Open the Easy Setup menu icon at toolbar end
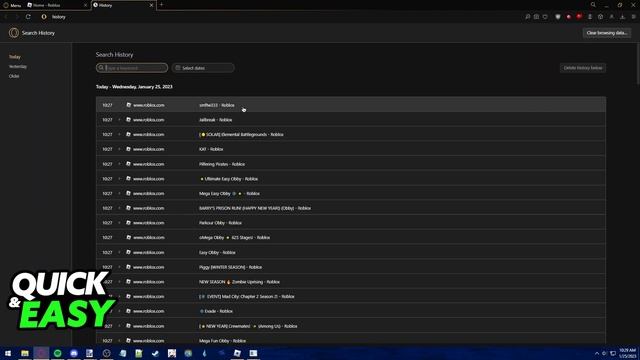The height and width of the screenshot is (360, 640). 633,17
